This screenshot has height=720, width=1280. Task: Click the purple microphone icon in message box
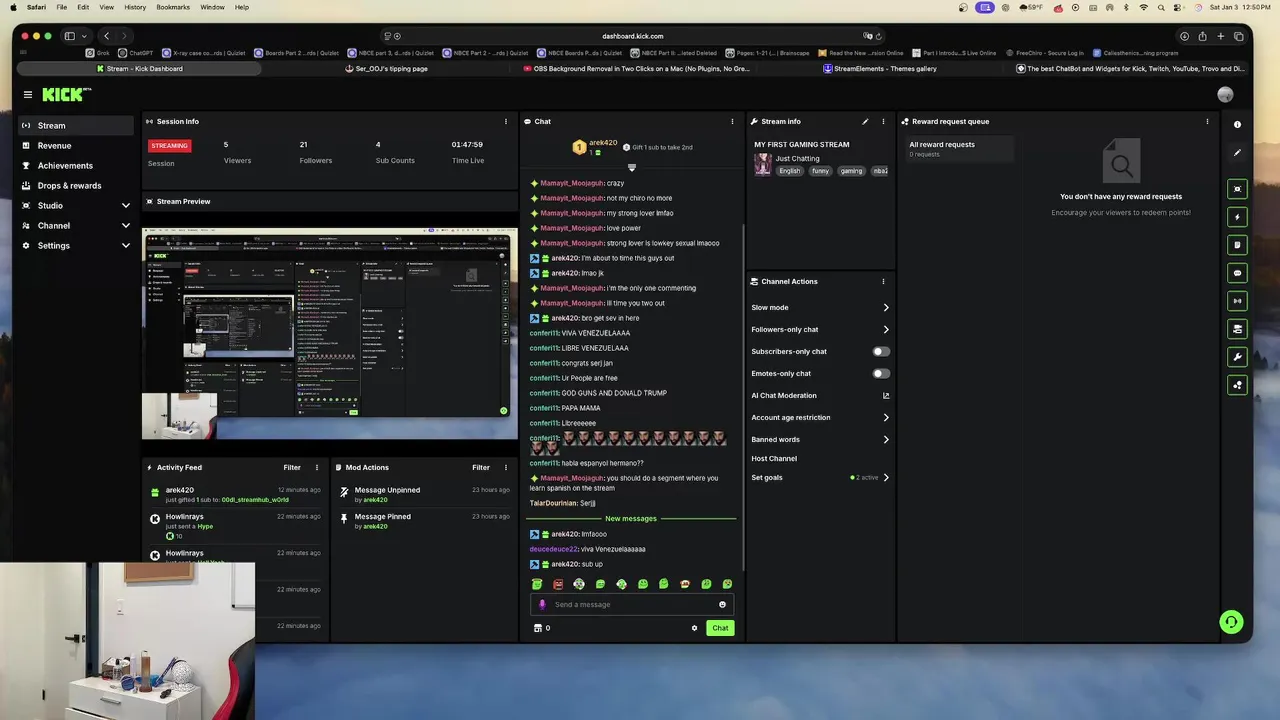(542, 605)
